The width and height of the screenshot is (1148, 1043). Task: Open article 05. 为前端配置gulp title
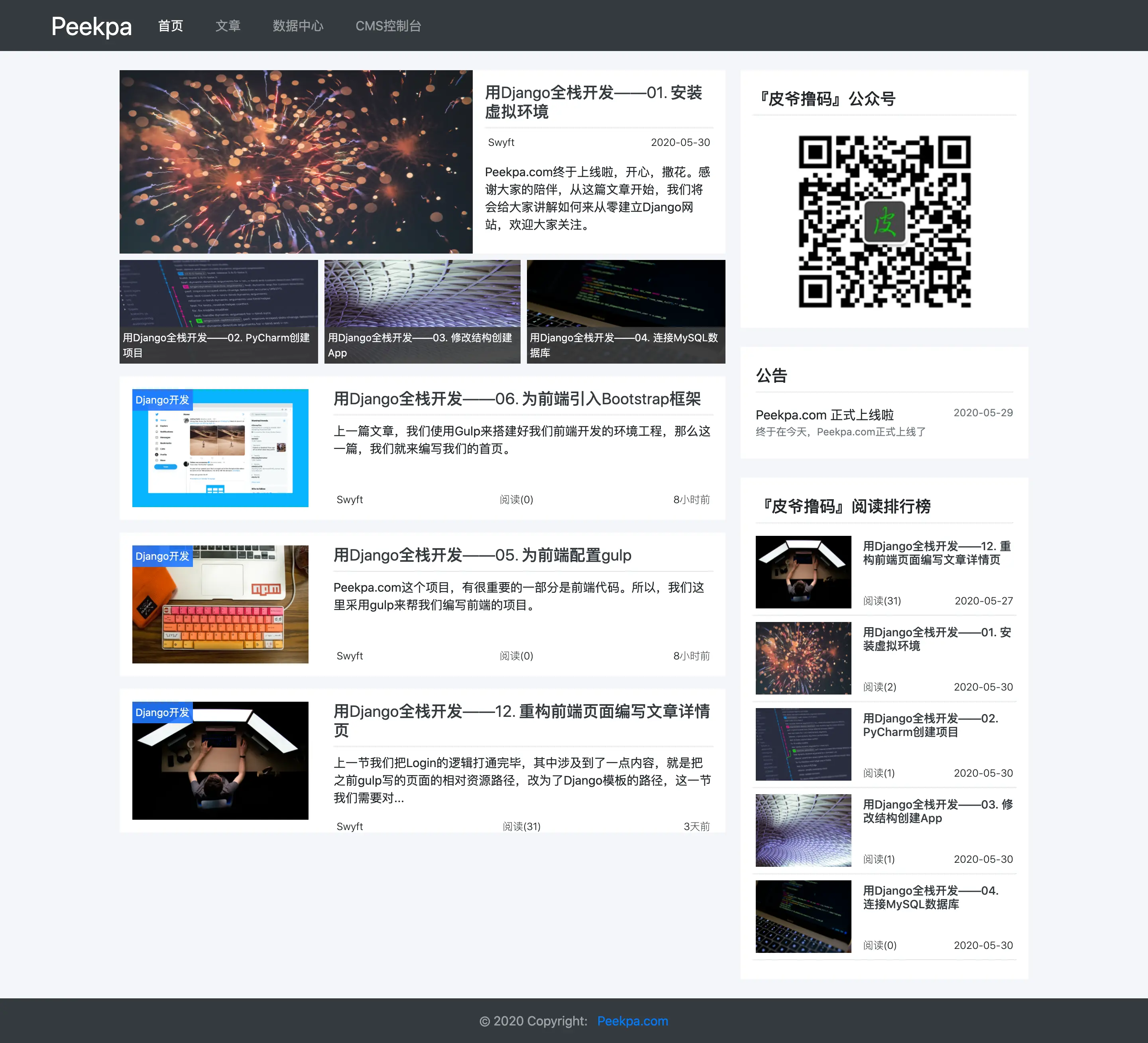482,555
